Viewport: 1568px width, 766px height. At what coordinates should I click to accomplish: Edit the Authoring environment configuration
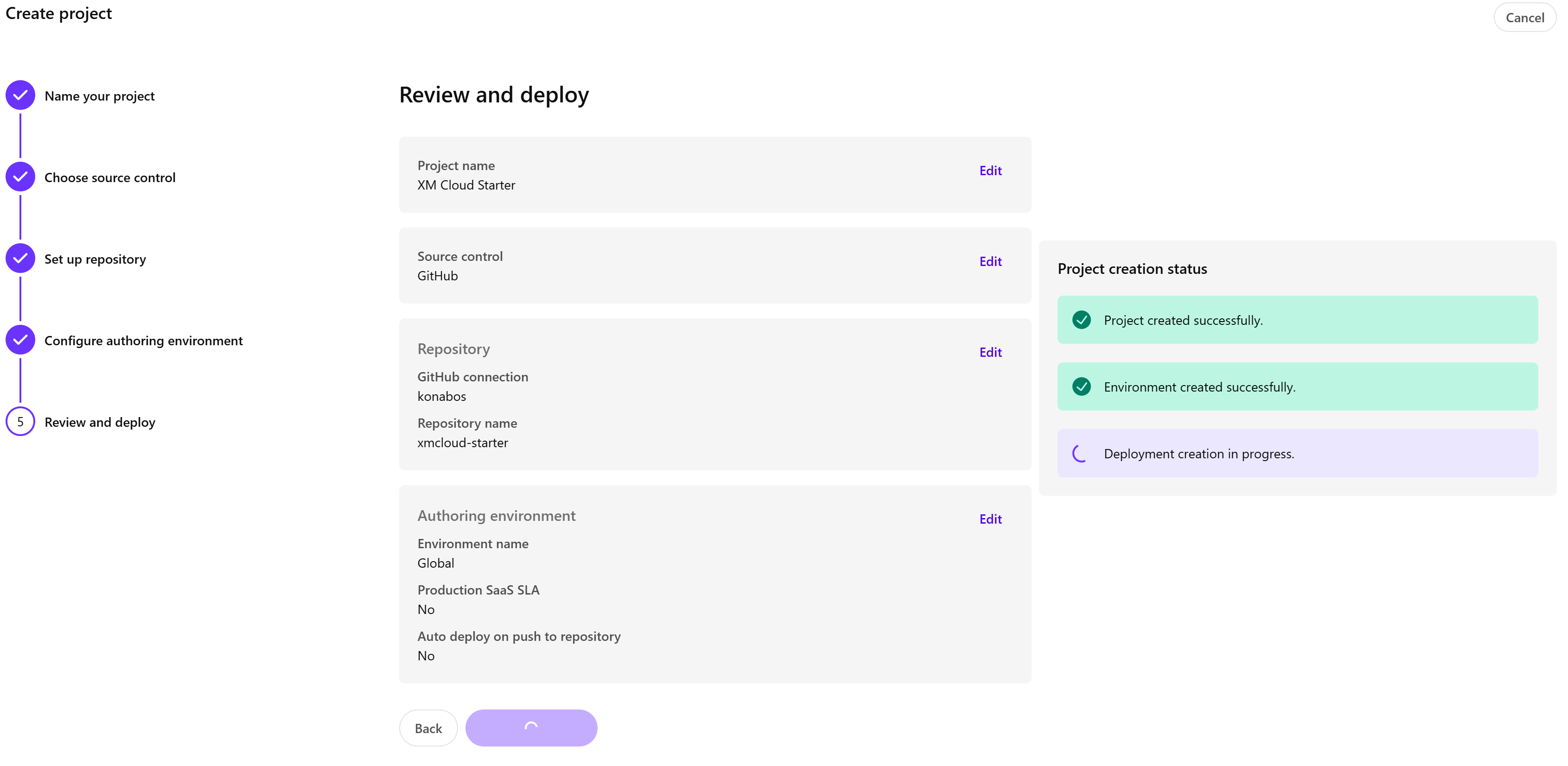[x=990, y=519]
